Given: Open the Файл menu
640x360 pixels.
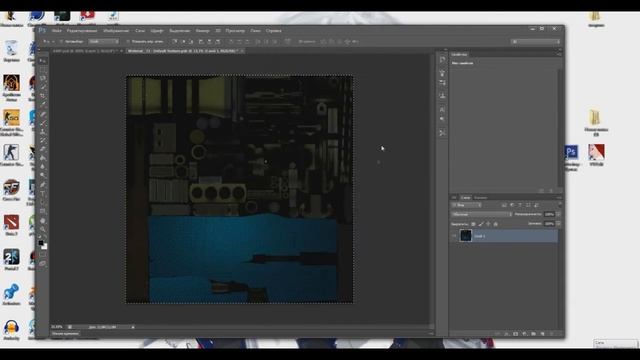Looking at the screenshot, I should pyautogui.click(x=56, y=31).
